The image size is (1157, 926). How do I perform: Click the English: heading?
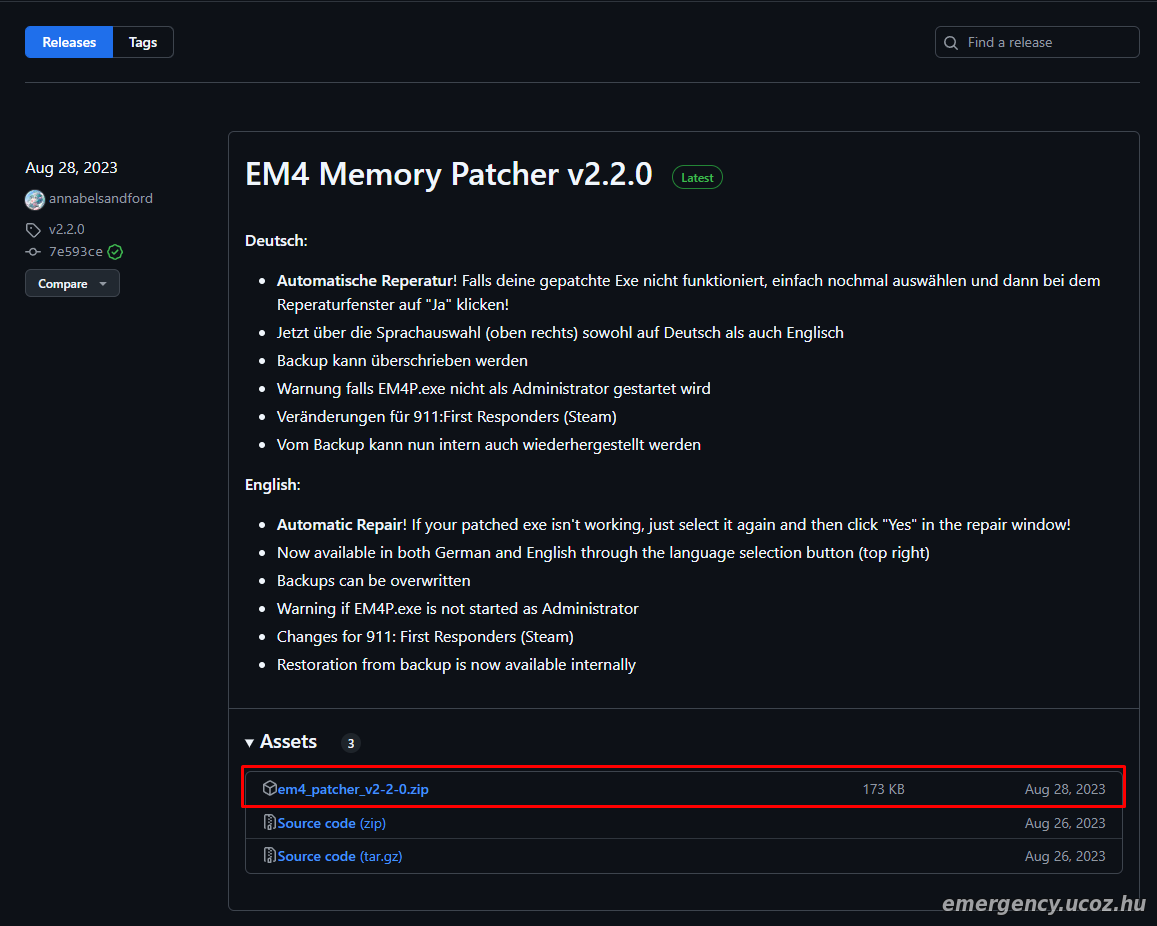[272, 485]
